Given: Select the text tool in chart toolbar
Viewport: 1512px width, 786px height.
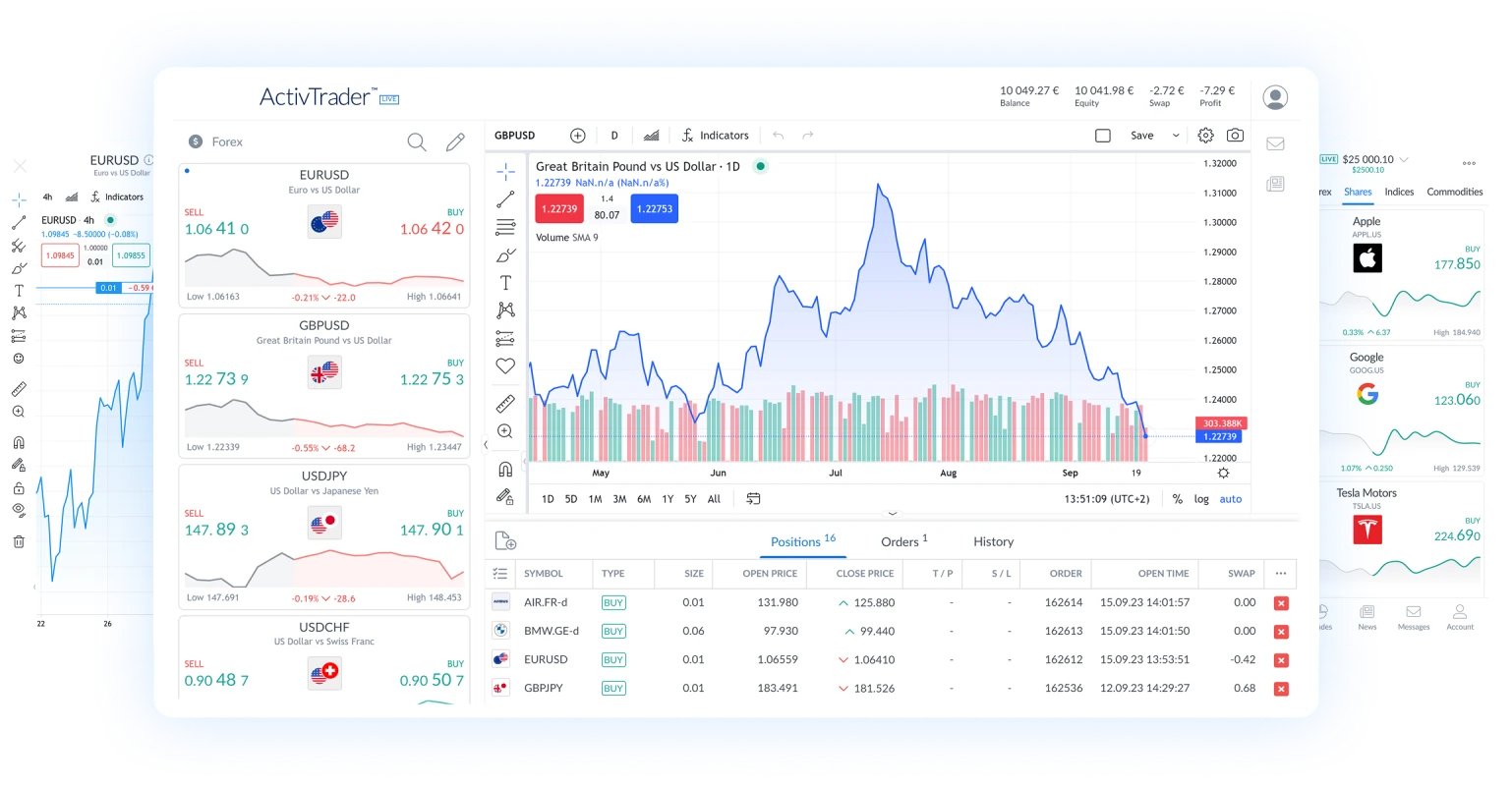Looking at the screenshot, I should [x=505, y=283].
